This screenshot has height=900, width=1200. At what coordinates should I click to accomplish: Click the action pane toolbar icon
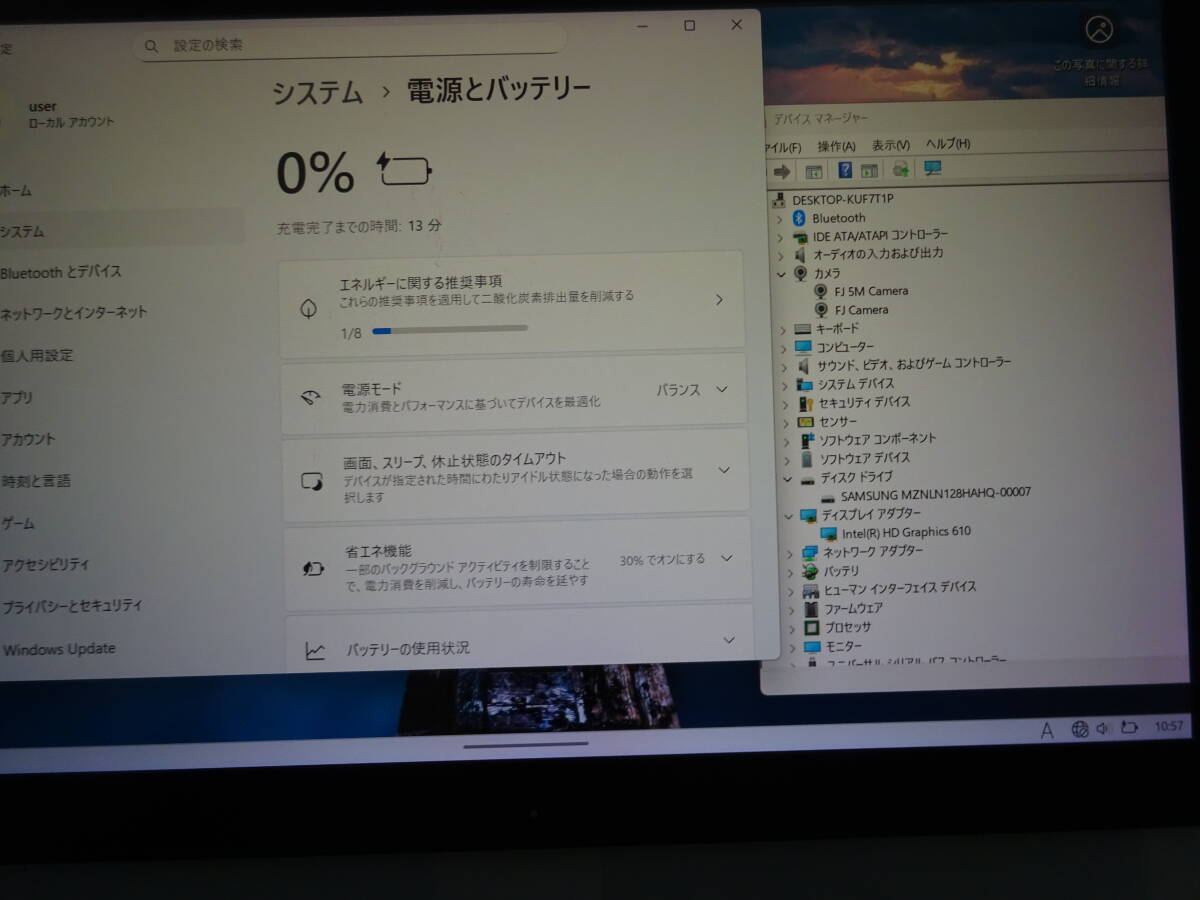point(870,170)
